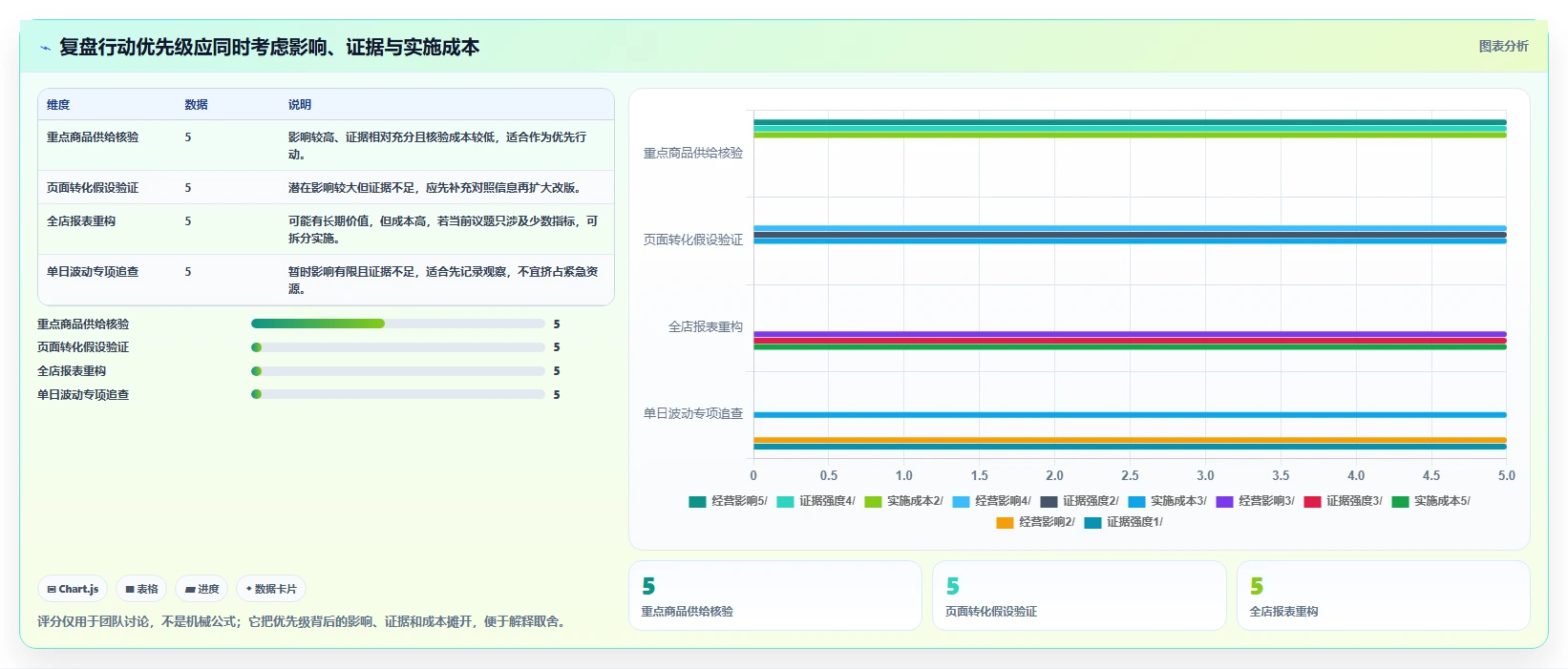This screenshot has height=669, width=1568.
Task: Click the 表格 tag chip
Action: (x=141, y=589)
